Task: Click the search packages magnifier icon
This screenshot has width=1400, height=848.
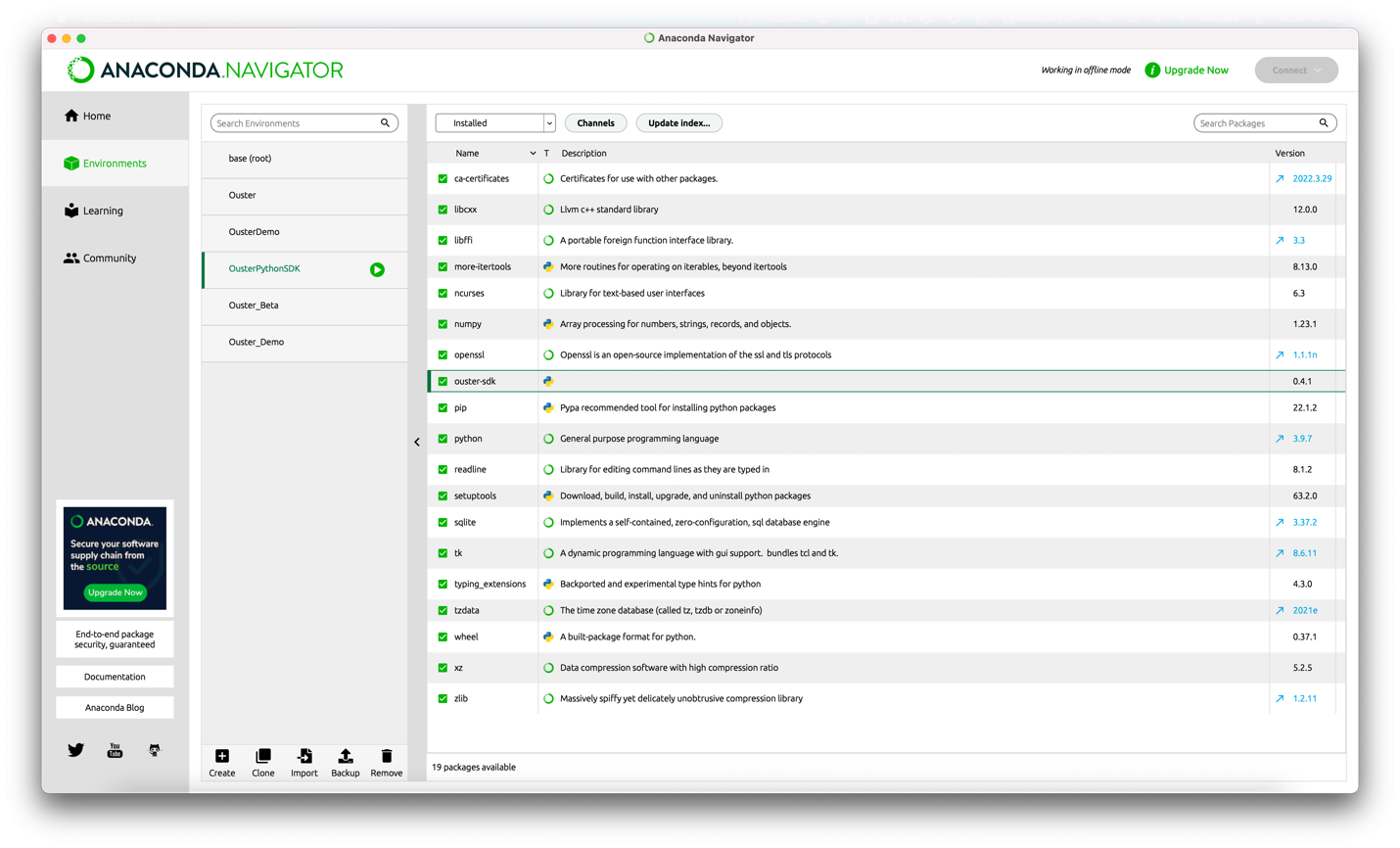Action: (1324, 123)
